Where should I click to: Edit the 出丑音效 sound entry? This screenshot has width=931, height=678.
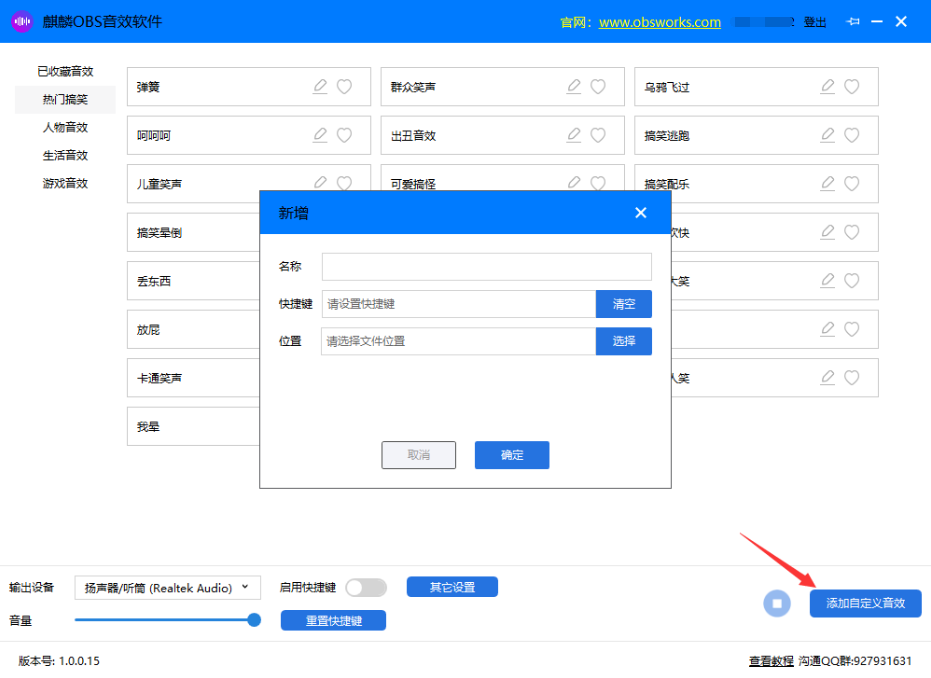point(574,135)
